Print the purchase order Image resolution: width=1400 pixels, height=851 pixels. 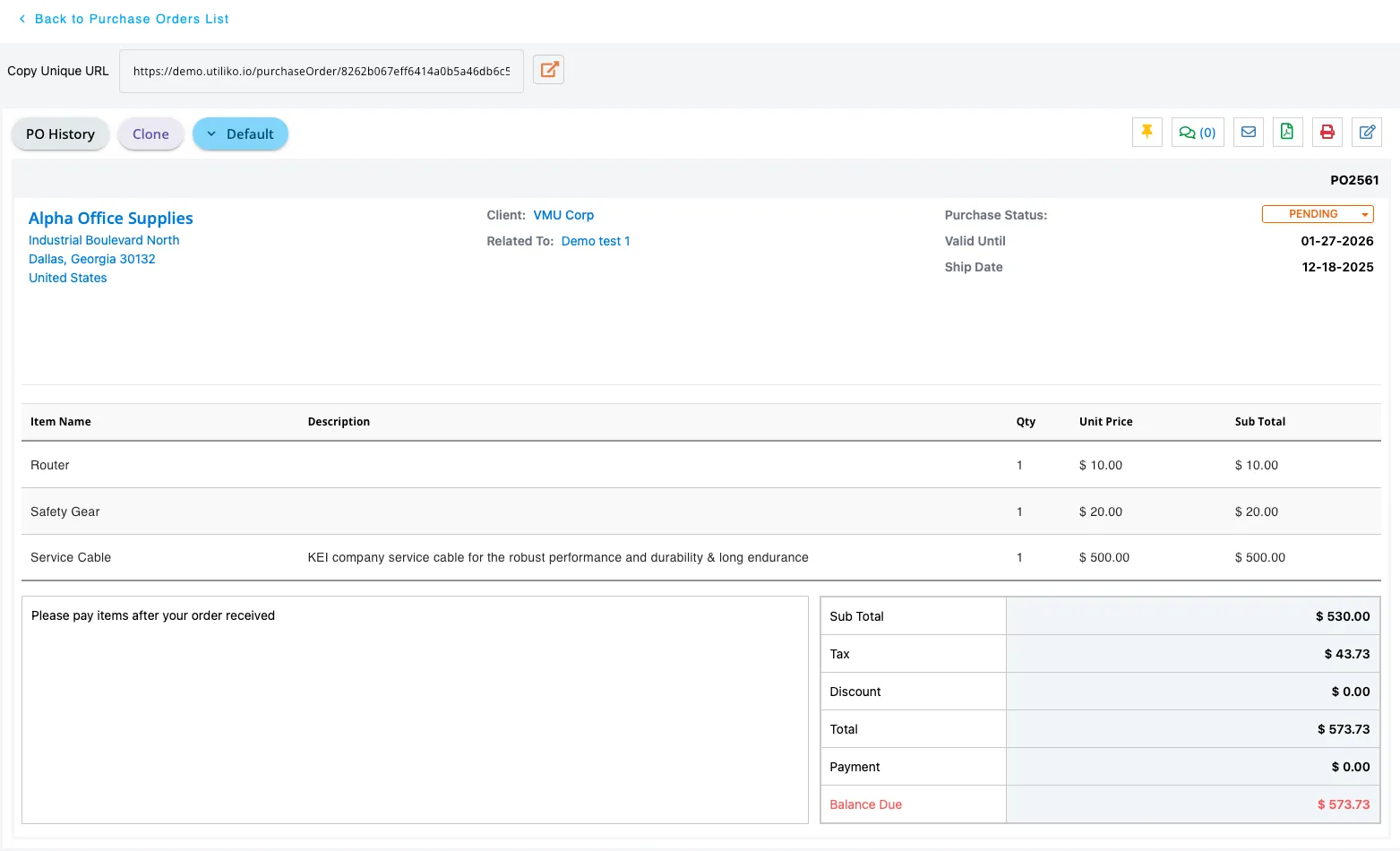point(1327,133)
